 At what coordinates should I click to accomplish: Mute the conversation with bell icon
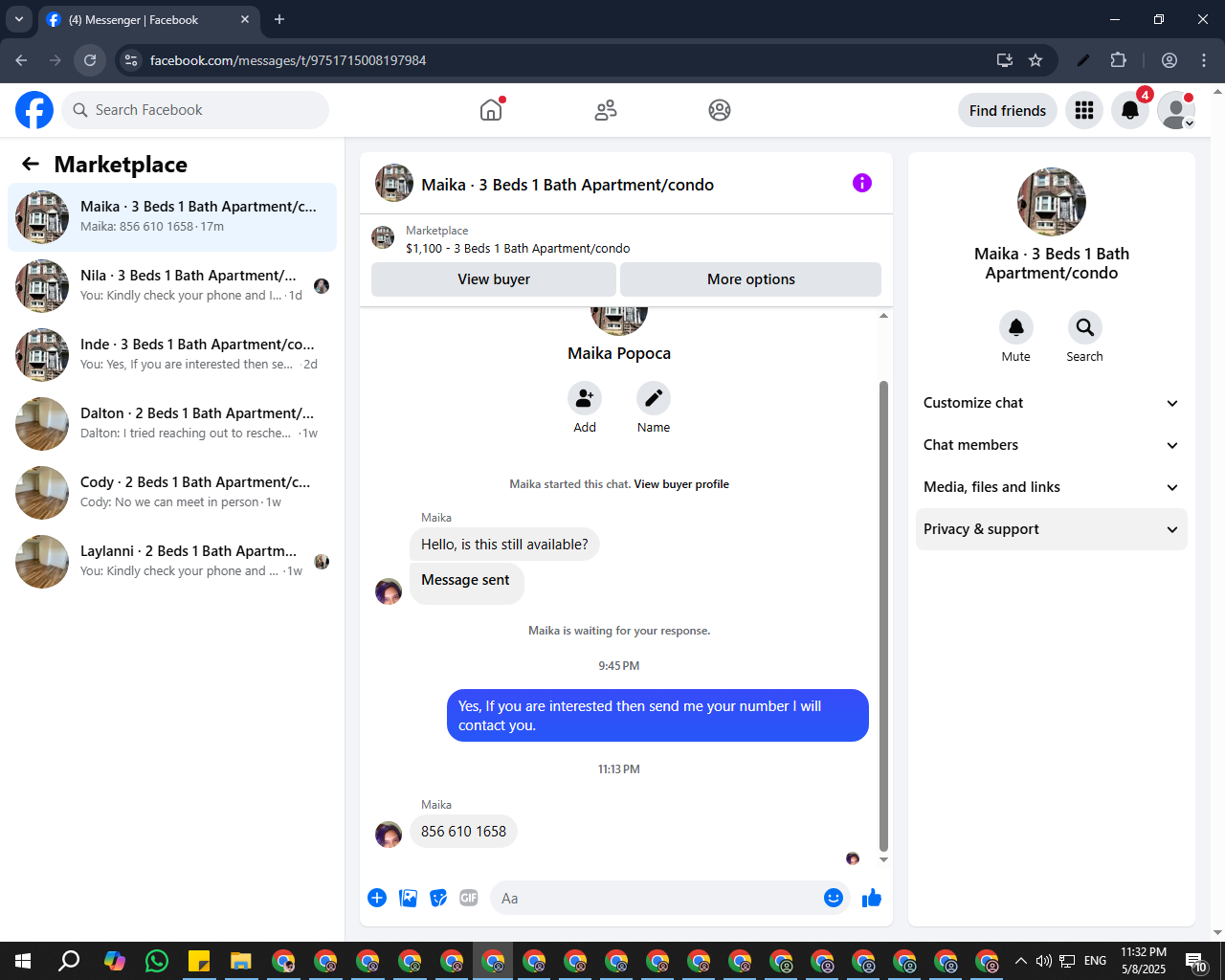tap(1016, 327)
